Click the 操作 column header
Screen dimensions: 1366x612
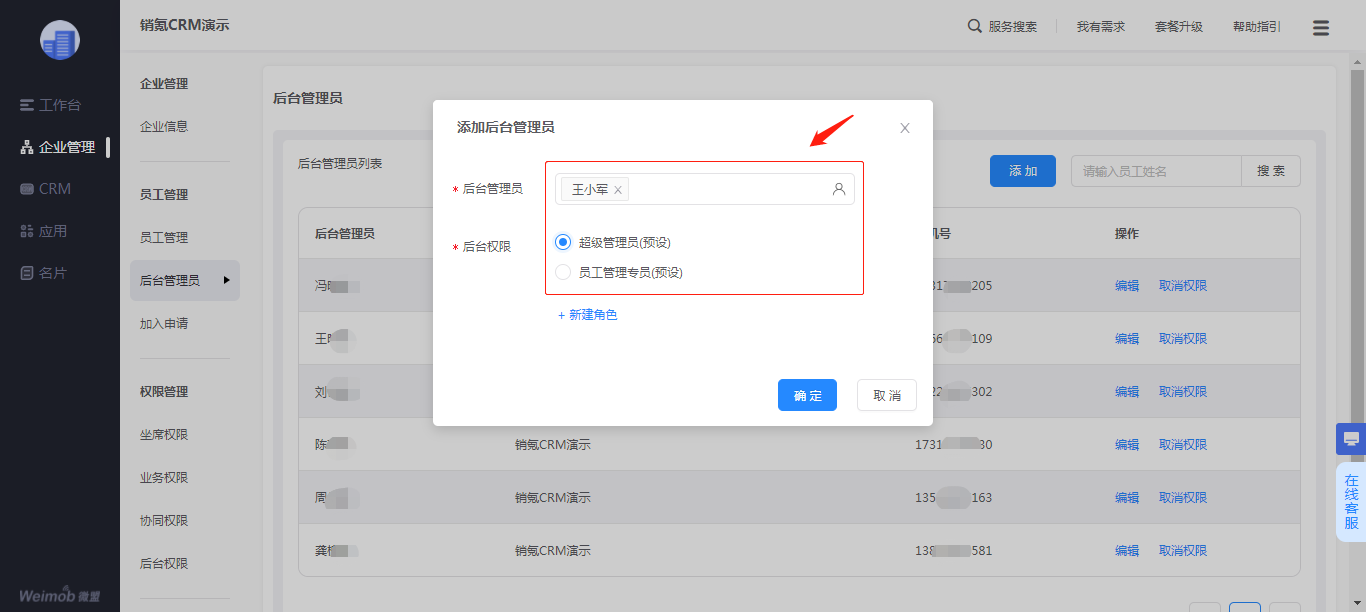1127,234
